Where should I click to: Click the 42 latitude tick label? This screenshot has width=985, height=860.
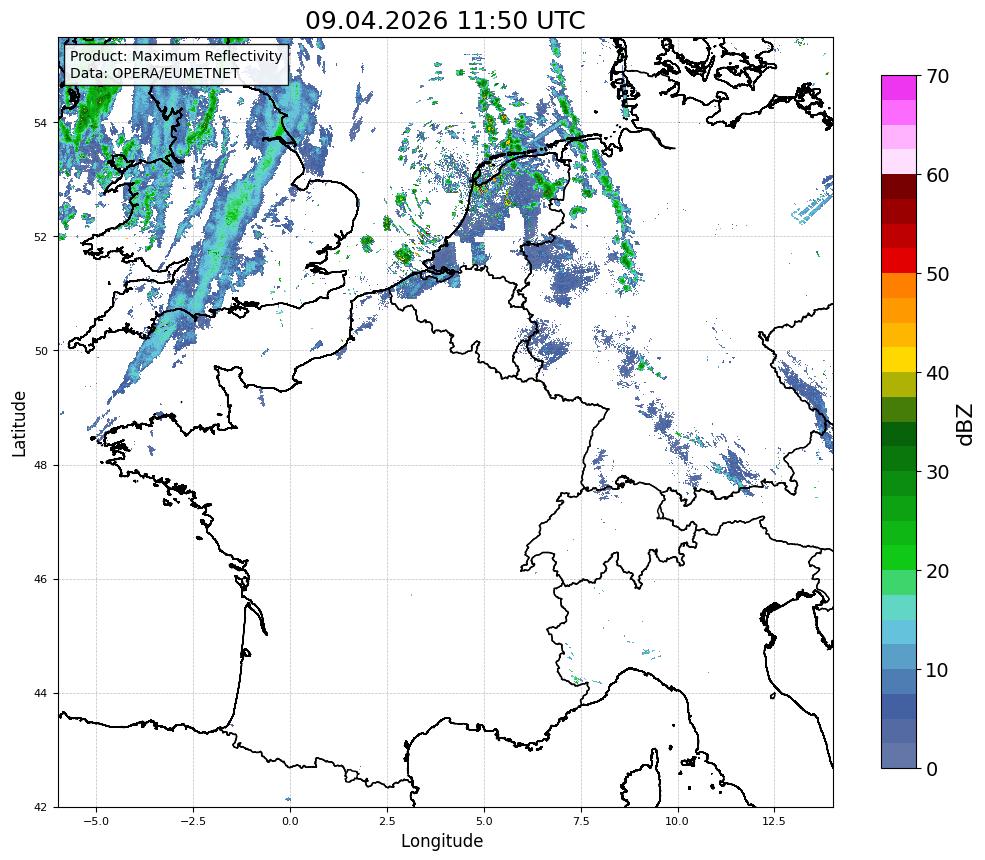pos(40,807)
